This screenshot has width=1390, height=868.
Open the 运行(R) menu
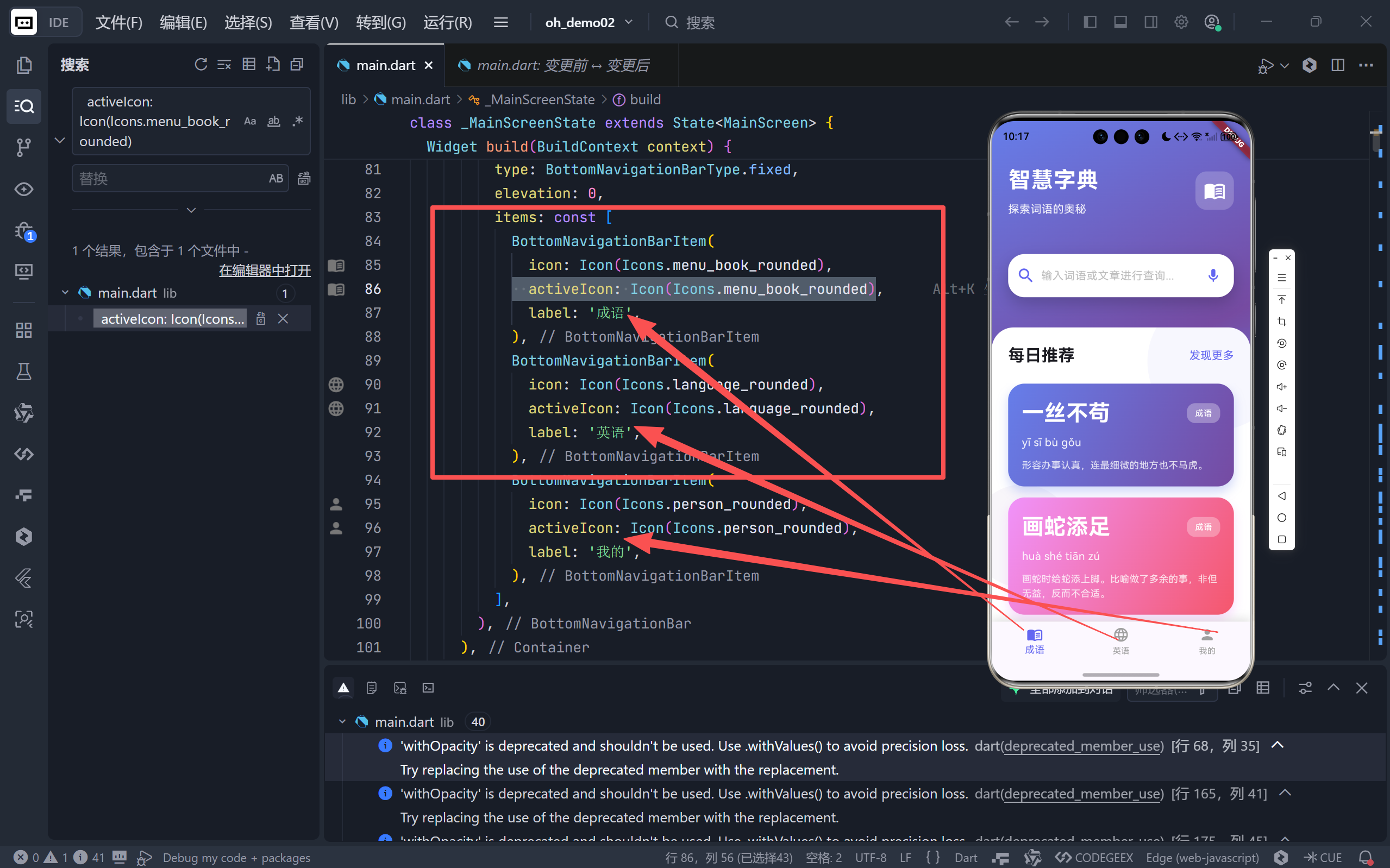click(447, 22)
